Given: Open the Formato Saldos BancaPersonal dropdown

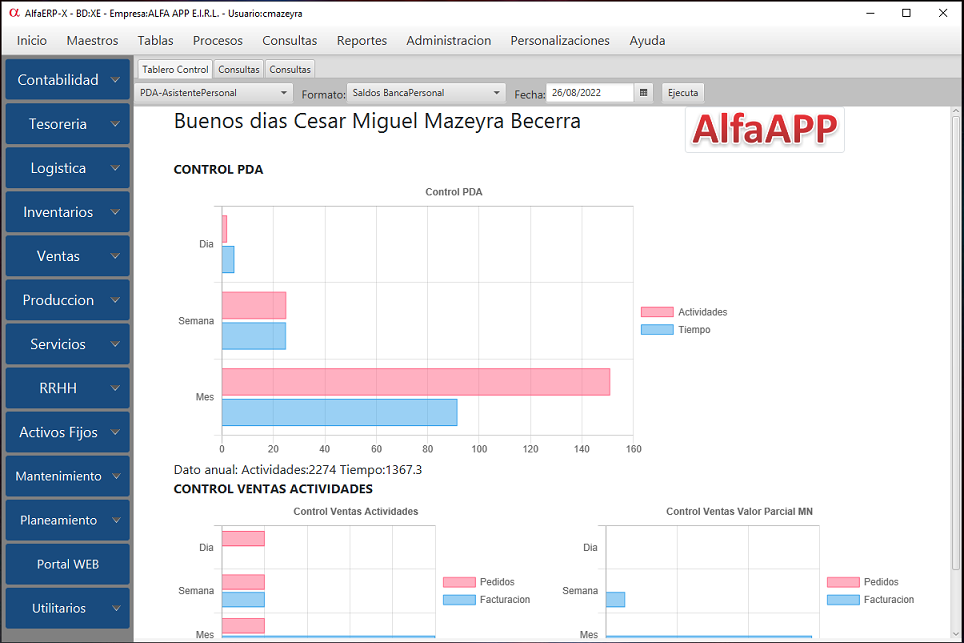Looking at the screenshot, I should [426, 93].
